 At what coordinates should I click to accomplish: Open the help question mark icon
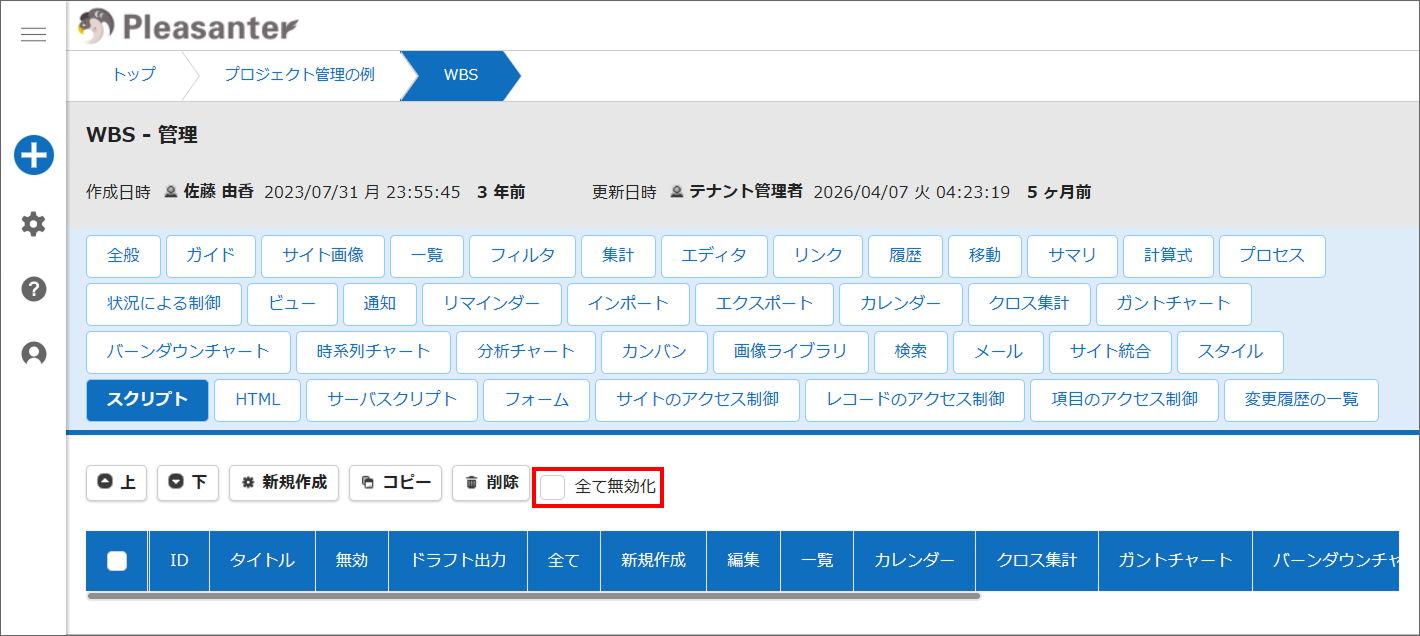[34, 289]
